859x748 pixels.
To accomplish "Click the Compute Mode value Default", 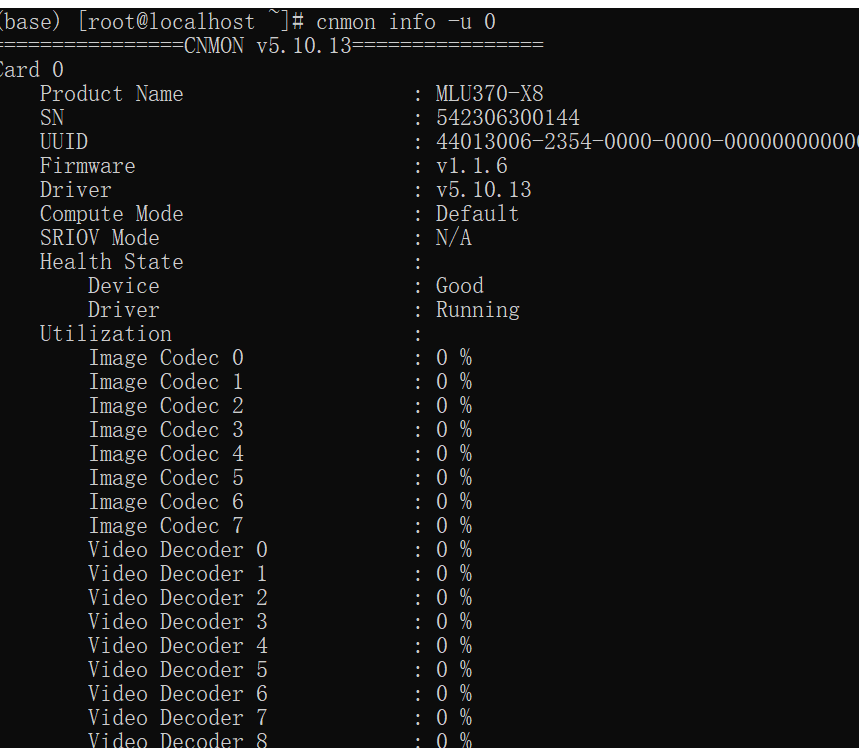I will tap(477, 214).
